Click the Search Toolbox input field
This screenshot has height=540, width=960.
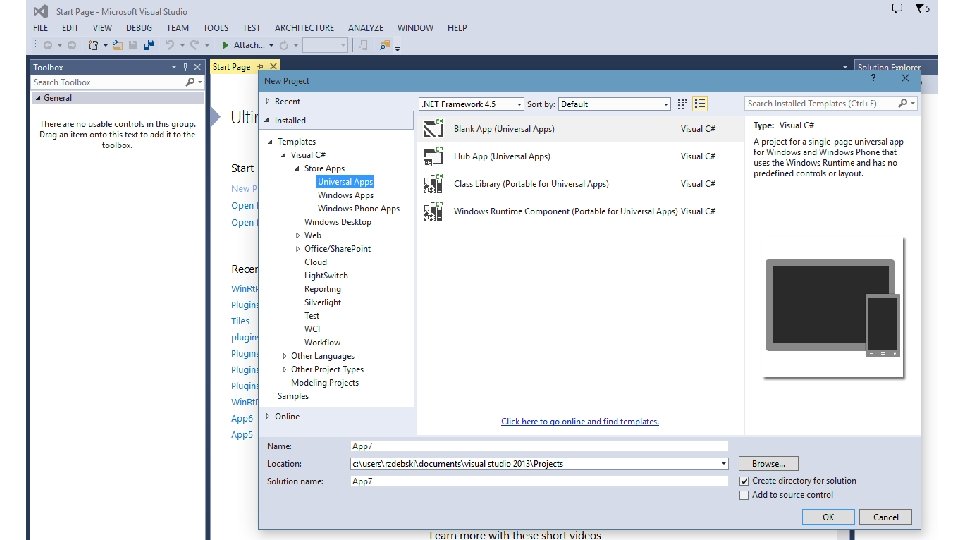tap(108, 82)
